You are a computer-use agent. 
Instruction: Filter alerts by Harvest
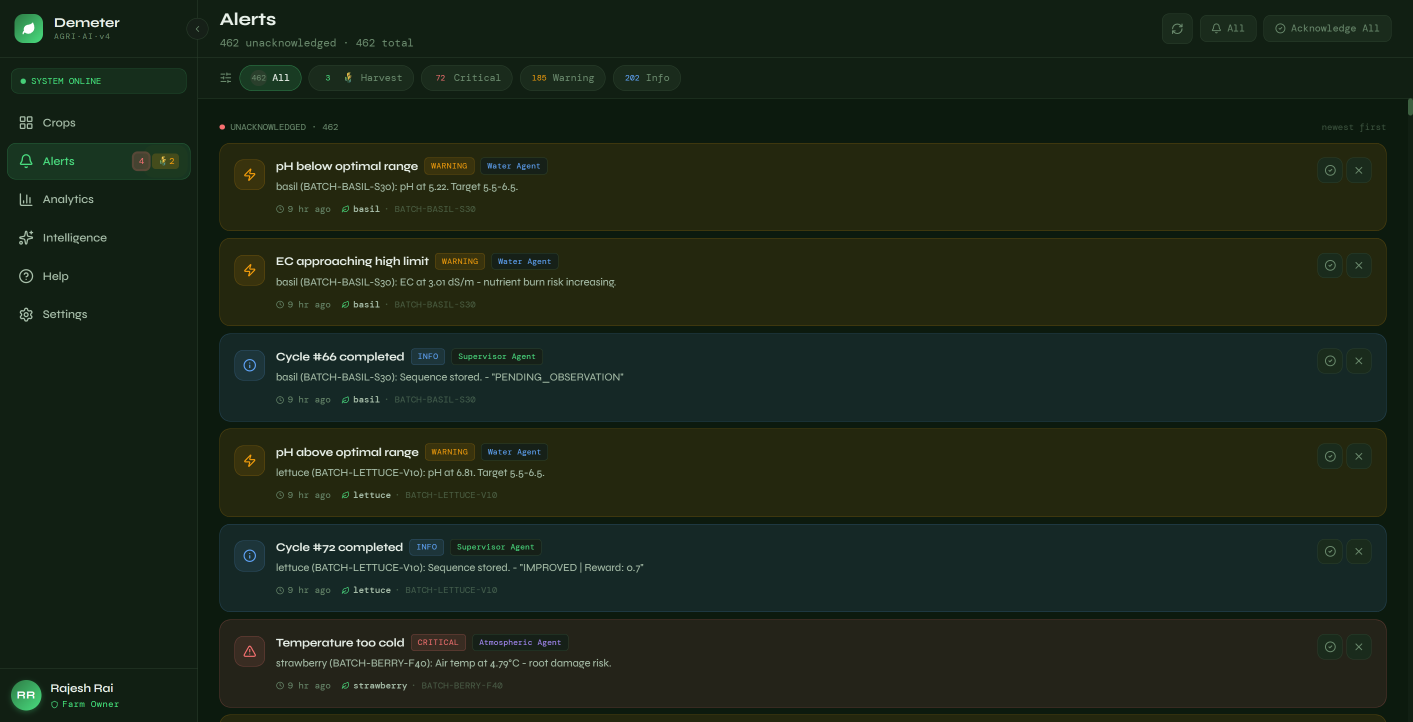click(x=361, y=78)
